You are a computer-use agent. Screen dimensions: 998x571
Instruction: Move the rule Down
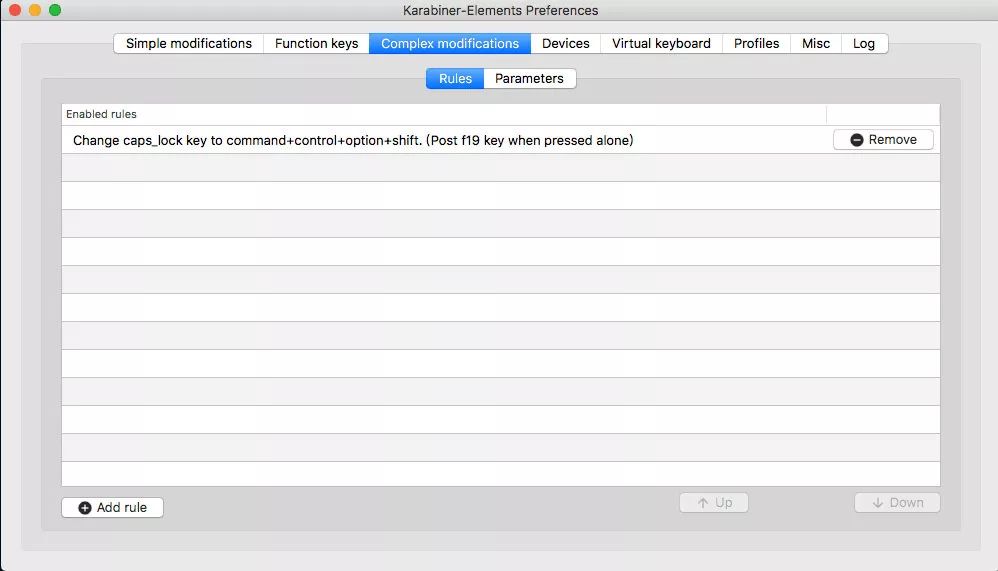tap(897, 502)
